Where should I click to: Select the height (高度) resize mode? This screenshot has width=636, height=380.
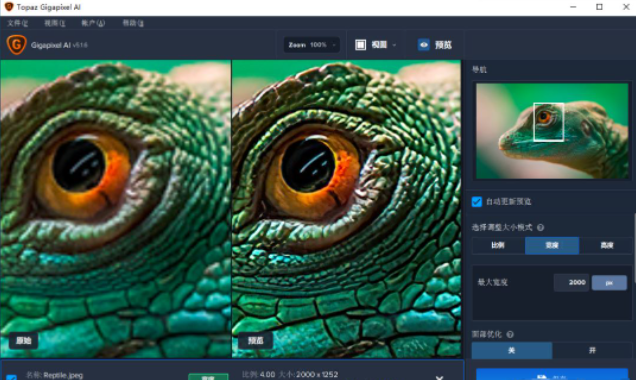tap(606, 245)
